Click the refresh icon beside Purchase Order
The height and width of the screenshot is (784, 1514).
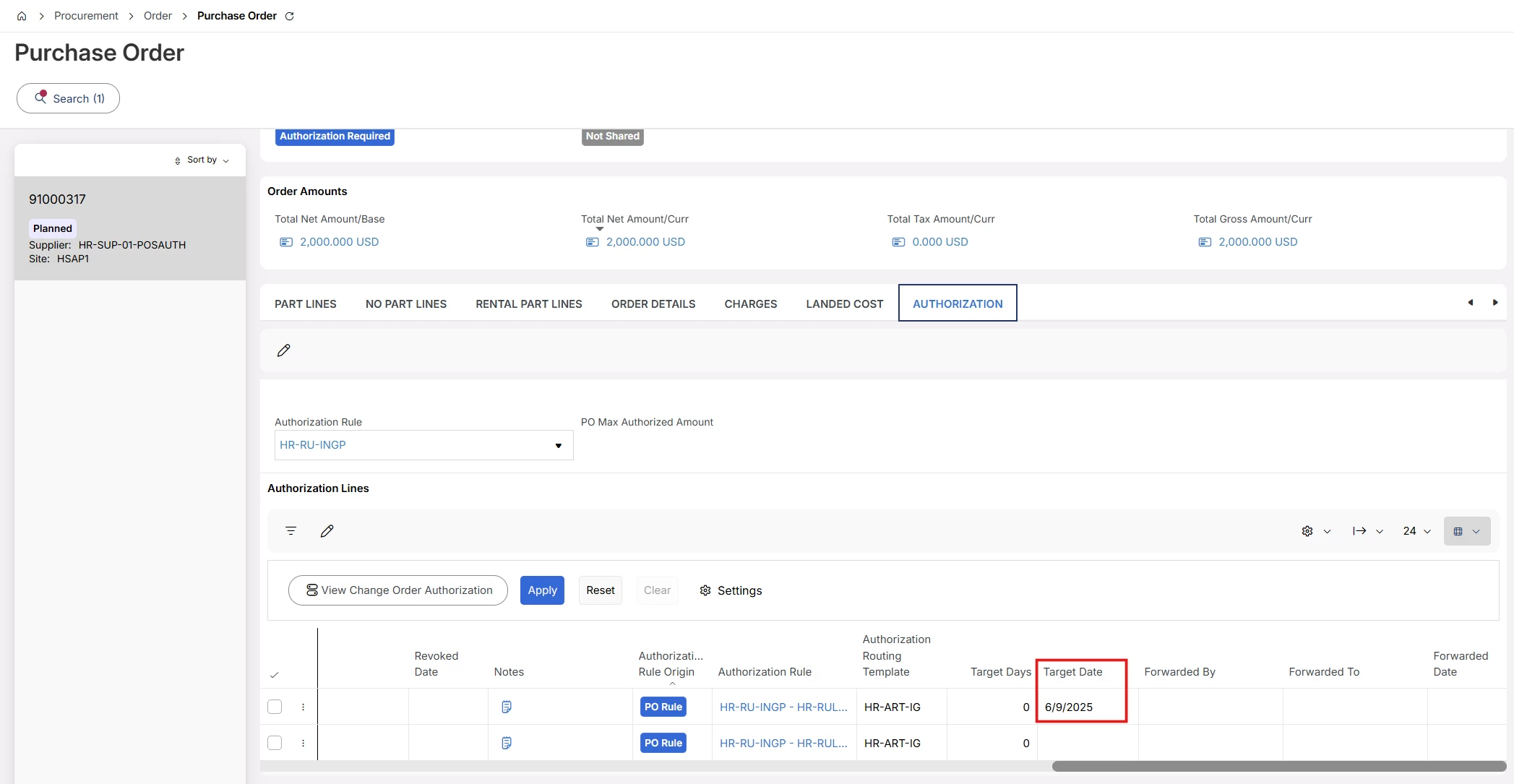coord(290,16)
